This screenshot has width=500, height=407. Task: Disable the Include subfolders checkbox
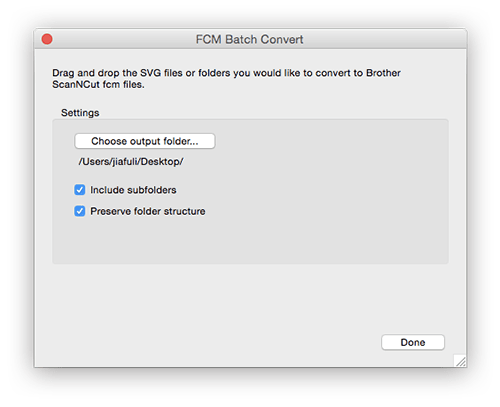click(79, 190)
